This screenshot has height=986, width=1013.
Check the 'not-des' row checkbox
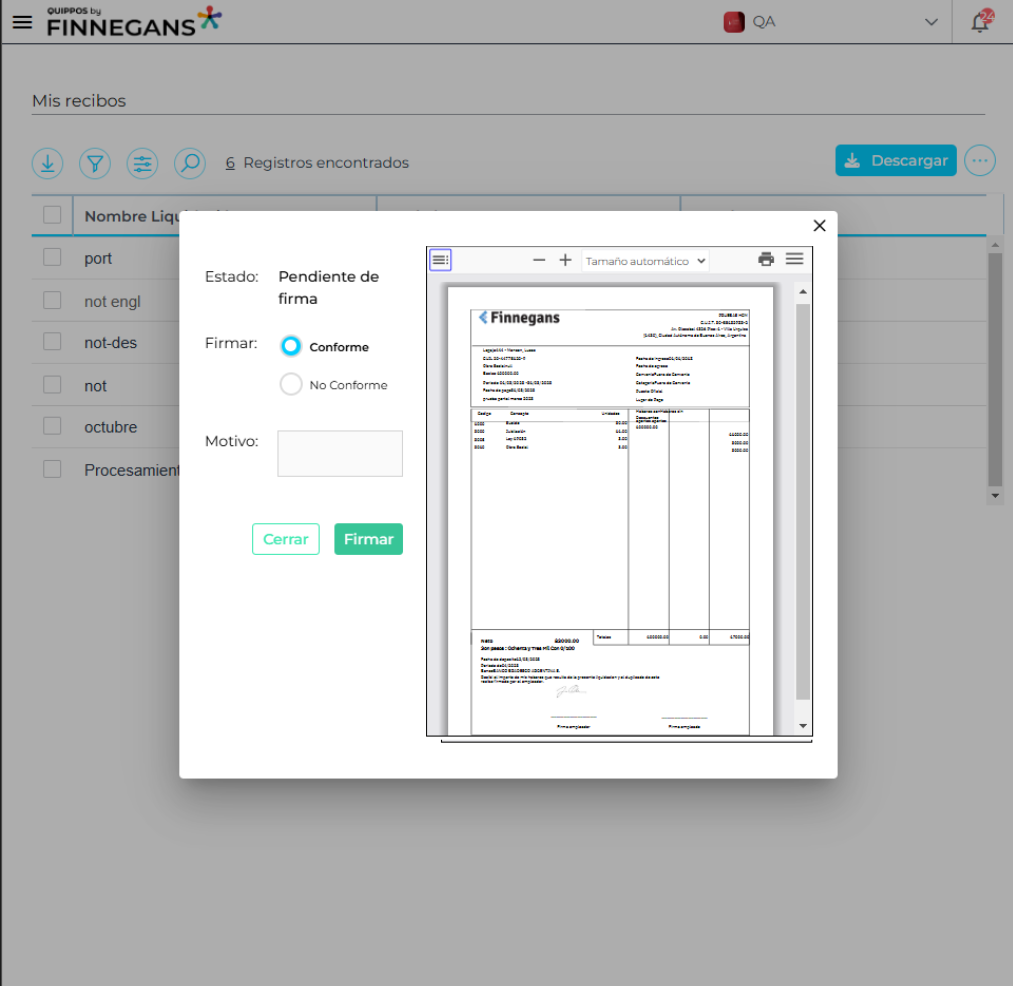pos(52,342)
